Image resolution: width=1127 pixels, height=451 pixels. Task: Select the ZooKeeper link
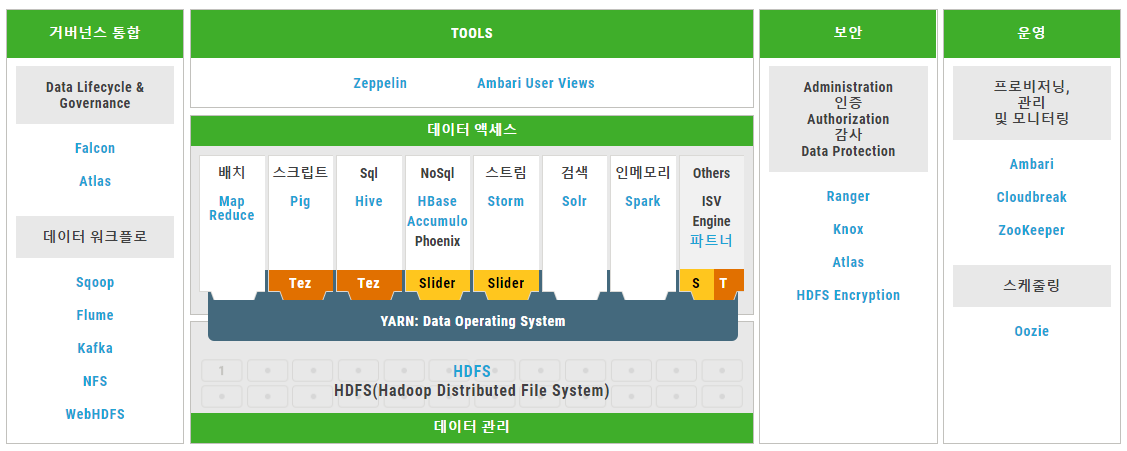pyautogui.click(x=1032, y=230)
